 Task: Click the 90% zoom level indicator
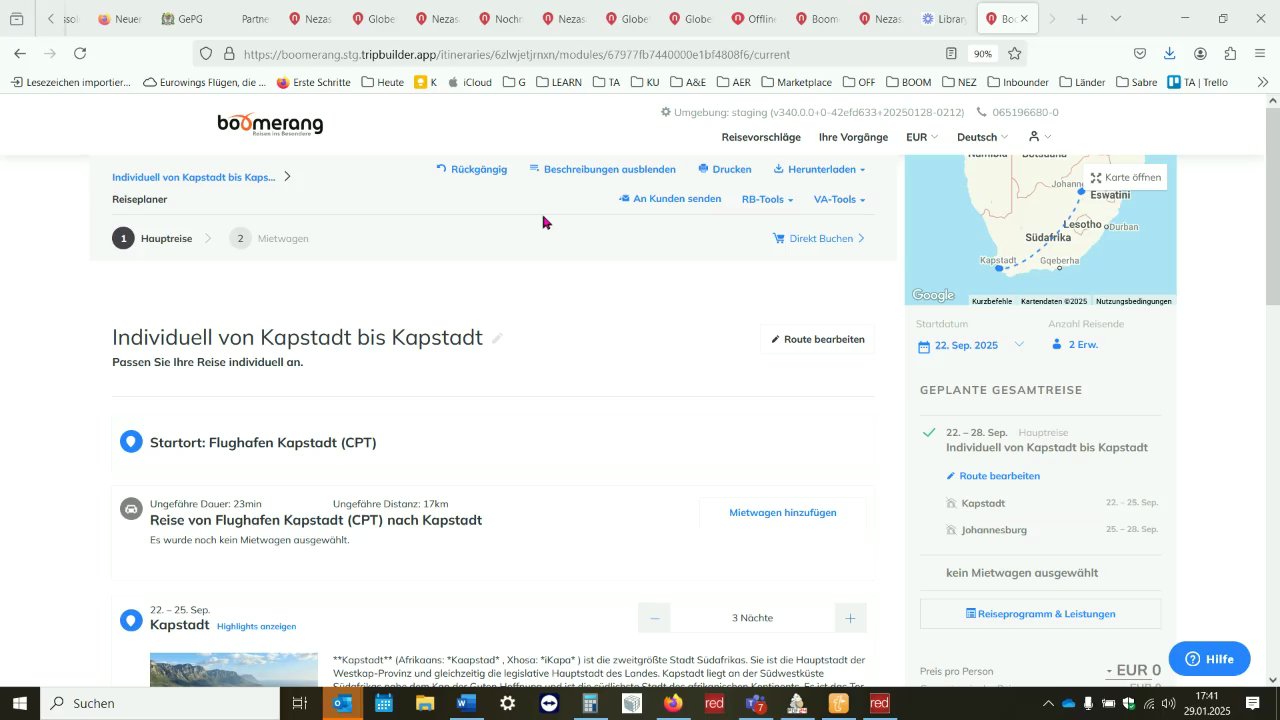[x=983, y=54]
